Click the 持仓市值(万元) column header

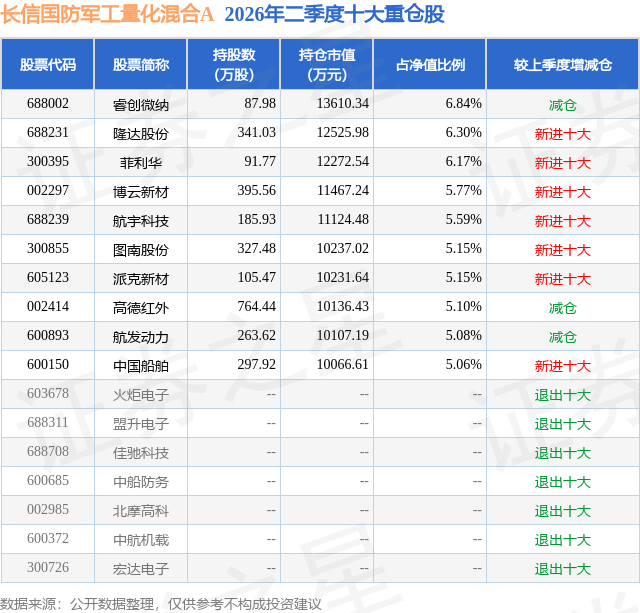coord(327,64)
